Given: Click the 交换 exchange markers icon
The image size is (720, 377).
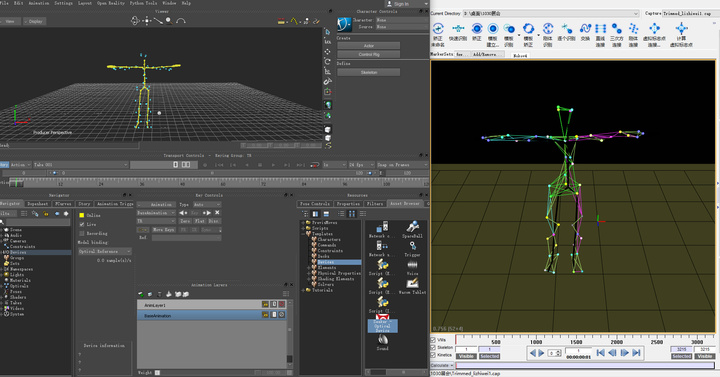Looking at the screenshot, I should pos(585,33).
